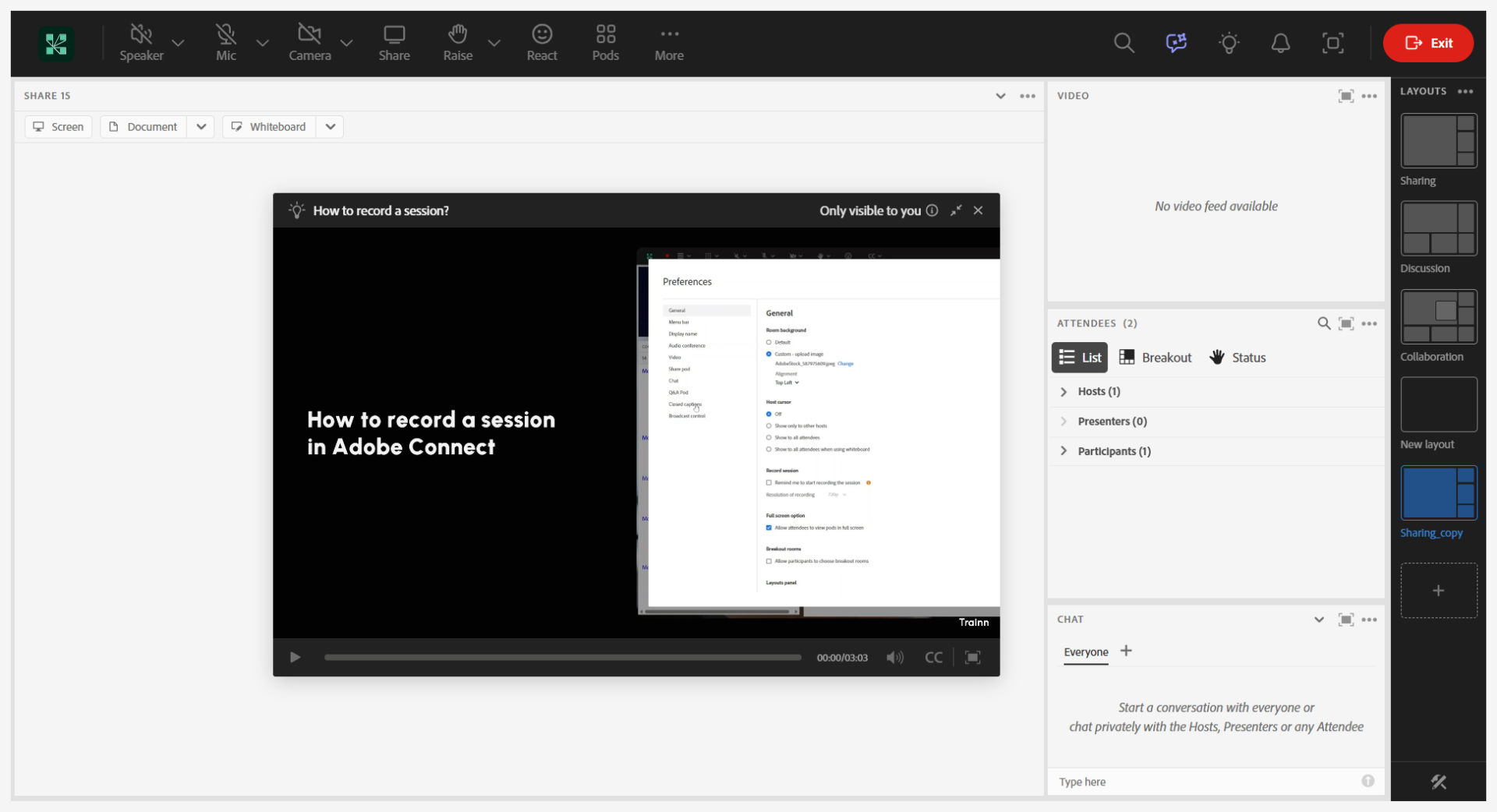Toggle the Mic mute button
This screenshot has height=812, width=1497.
pyautogui.click(x=225, y=43)
